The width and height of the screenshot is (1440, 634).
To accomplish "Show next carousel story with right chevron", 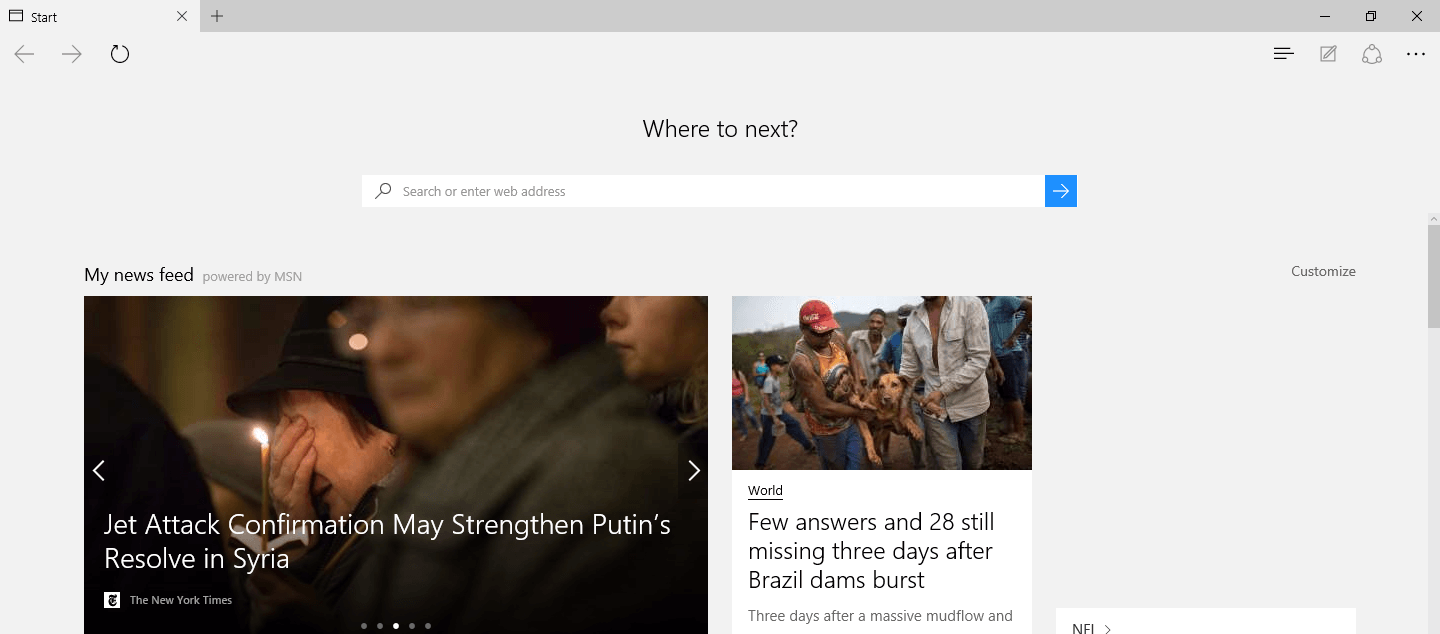I will pyautogui.click(x=694, y=470).
